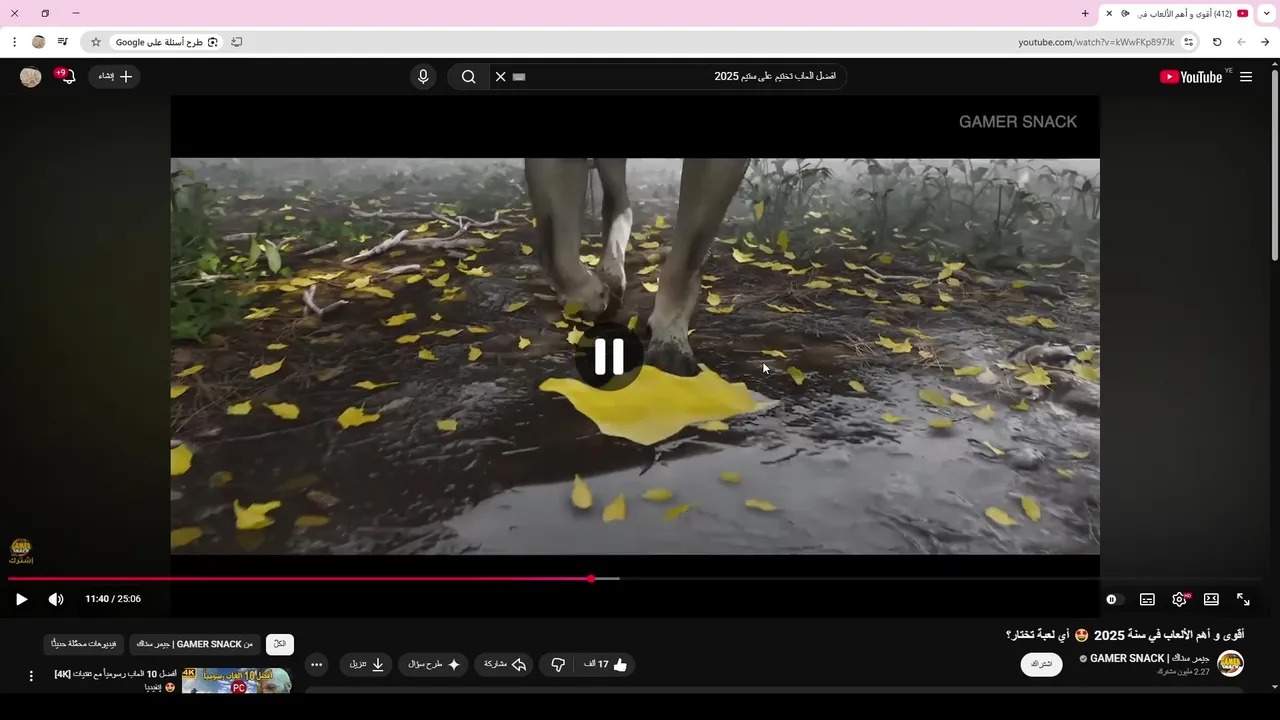Click the 11:40 / 25:06 time display

(x=113, y=599)
